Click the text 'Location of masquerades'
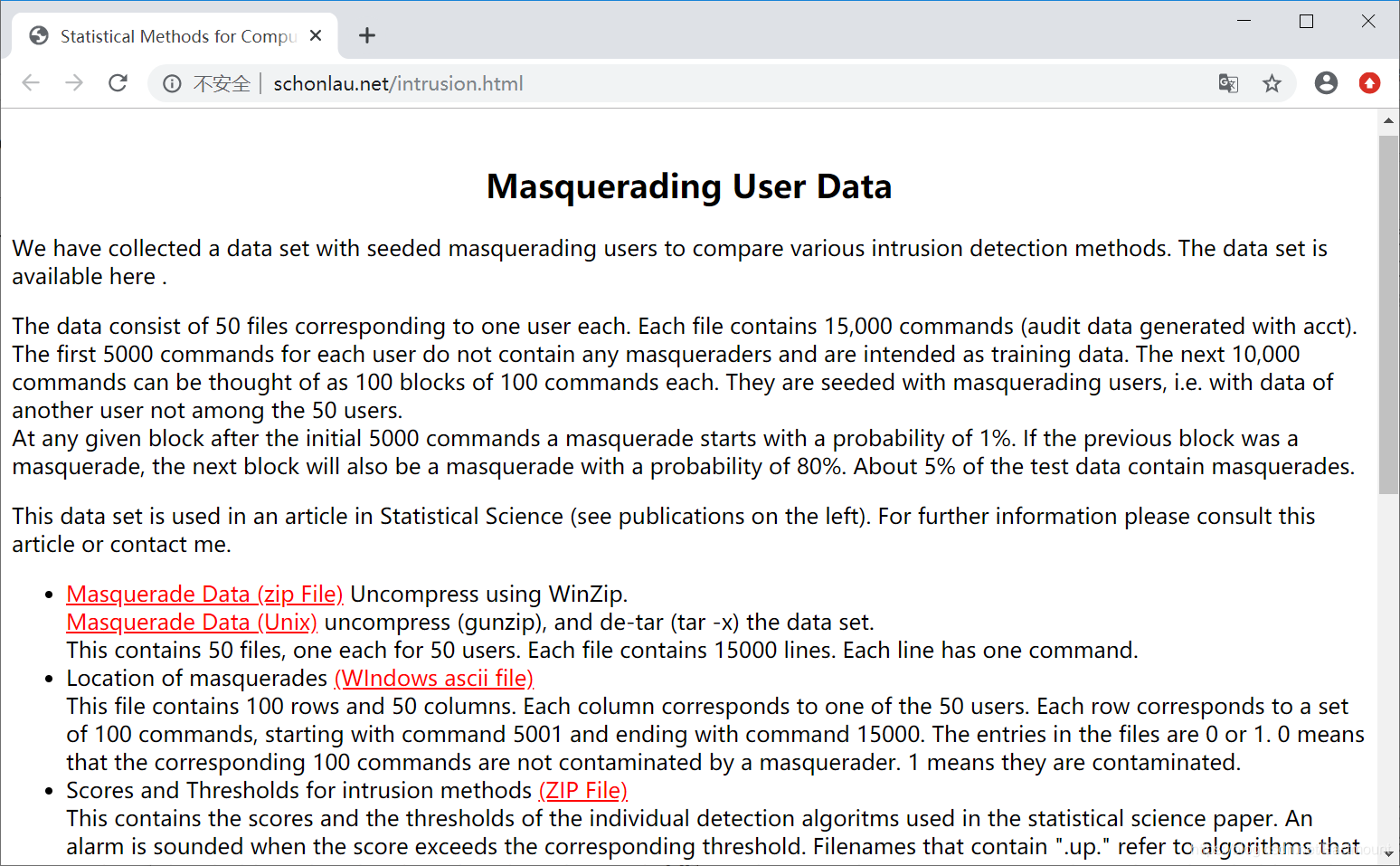 pos(196,679)
